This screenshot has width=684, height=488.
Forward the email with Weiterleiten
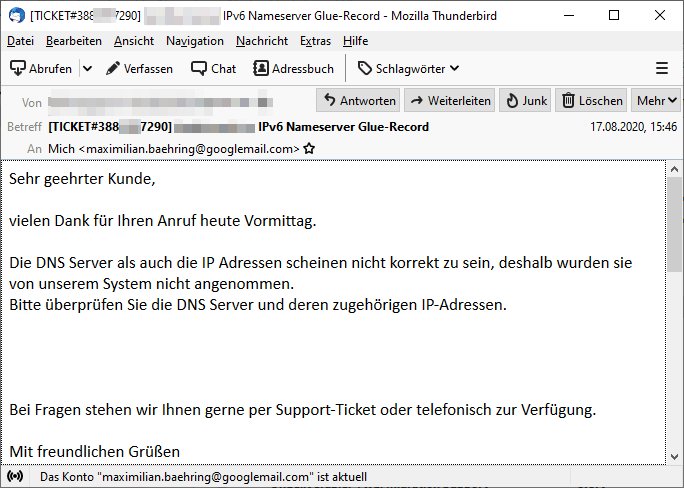pos(450,100)
